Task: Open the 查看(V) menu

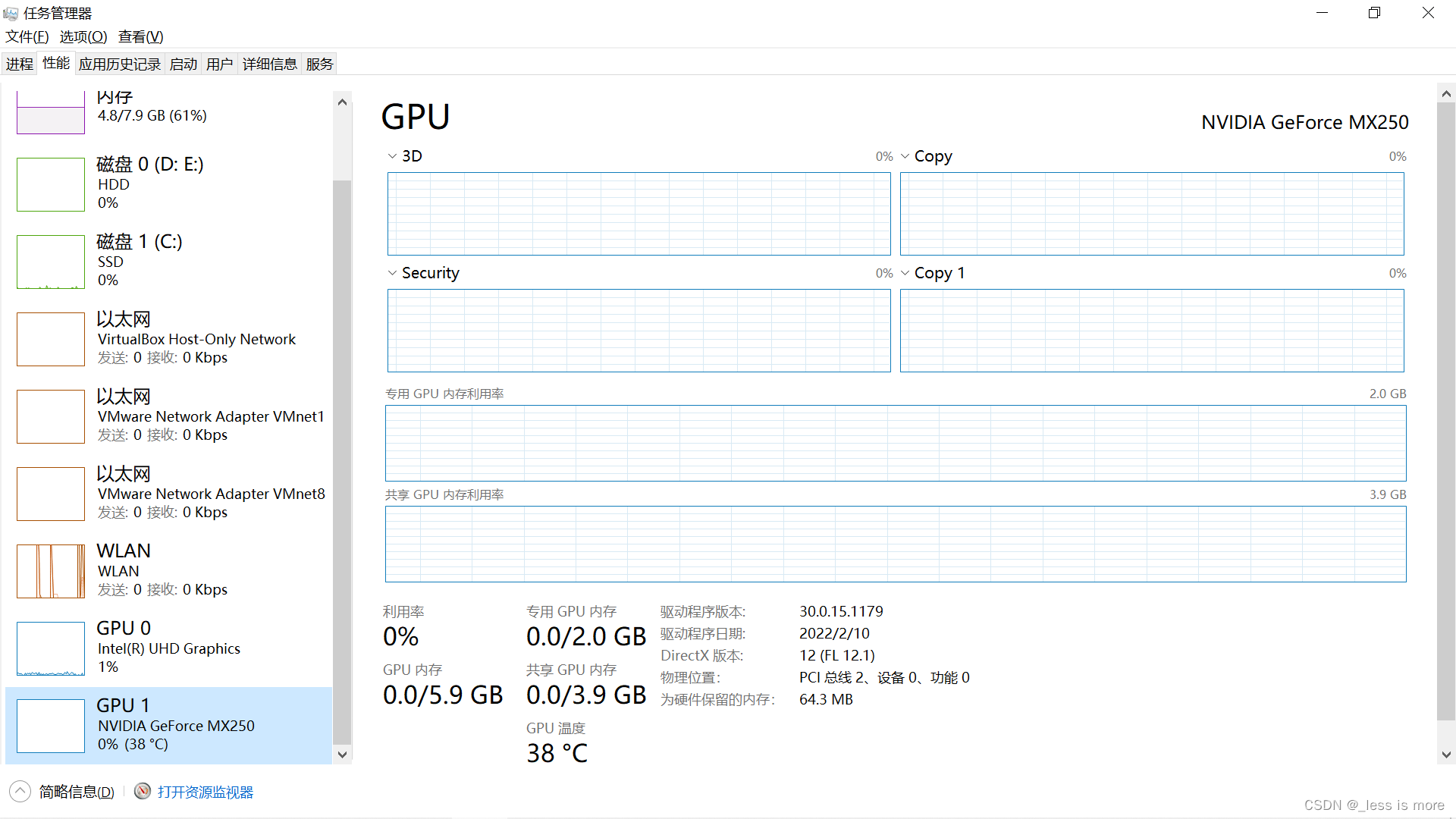Action: (x=140, y=36)
